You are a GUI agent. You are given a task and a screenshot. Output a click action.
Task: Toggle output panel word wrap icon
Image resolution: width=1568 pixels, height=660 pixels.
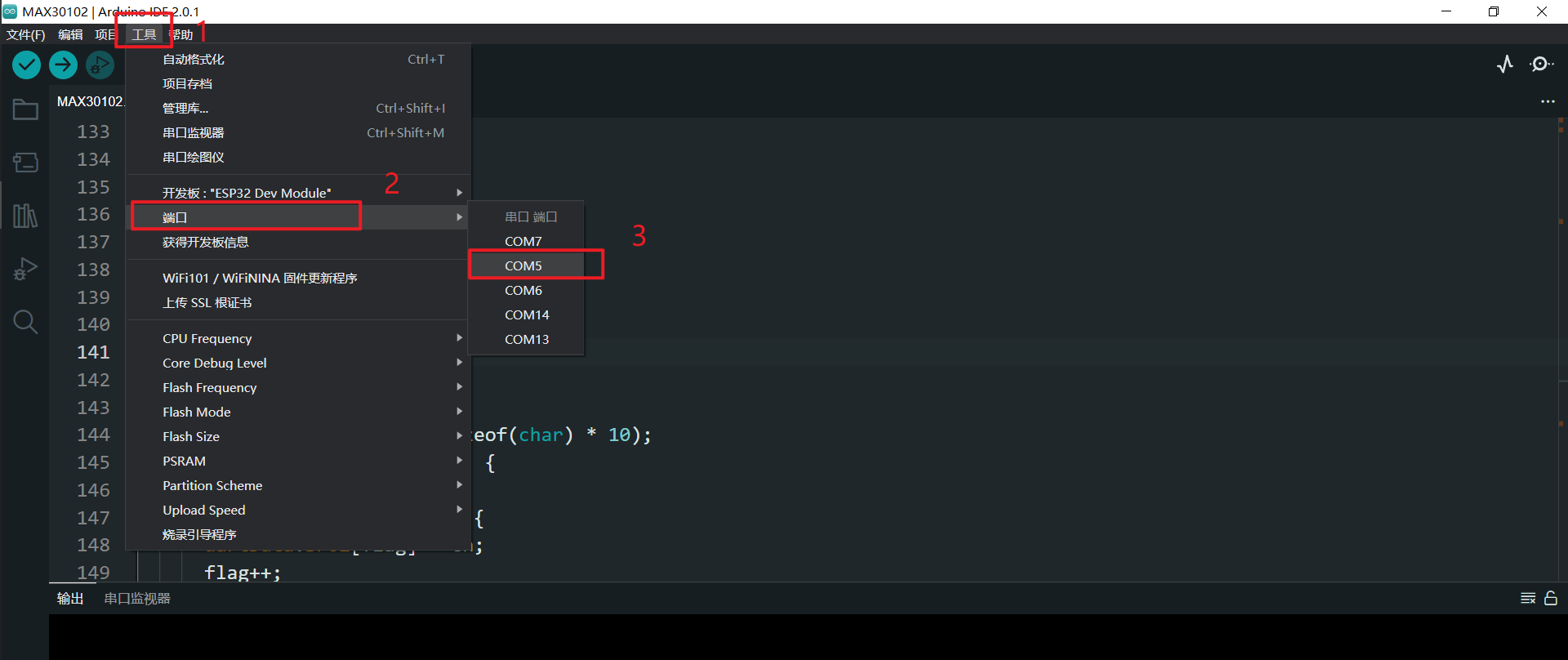pos(1528,598)
